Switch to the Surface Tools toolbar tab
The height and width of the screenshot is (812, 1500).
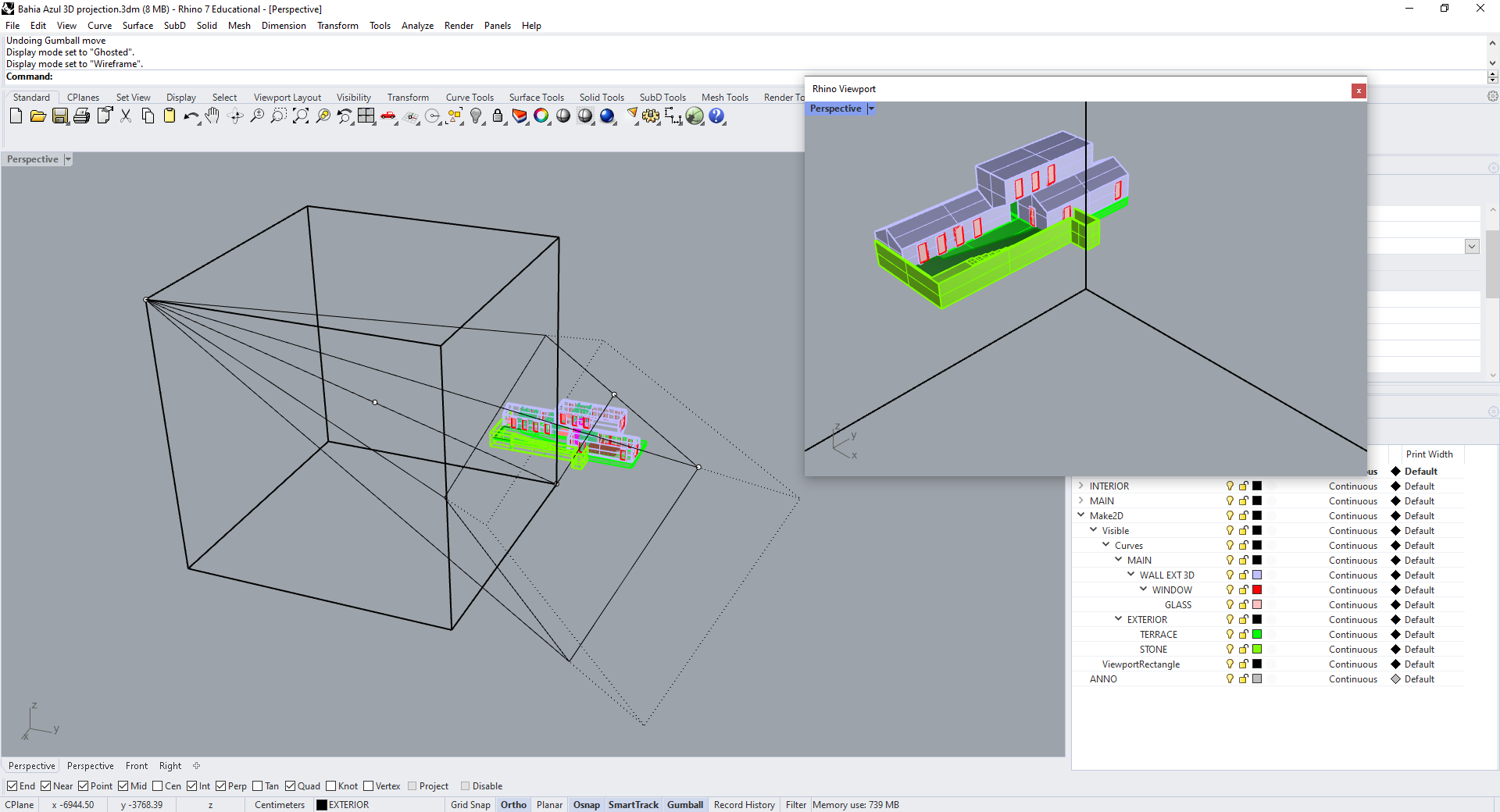coord(536,98)
